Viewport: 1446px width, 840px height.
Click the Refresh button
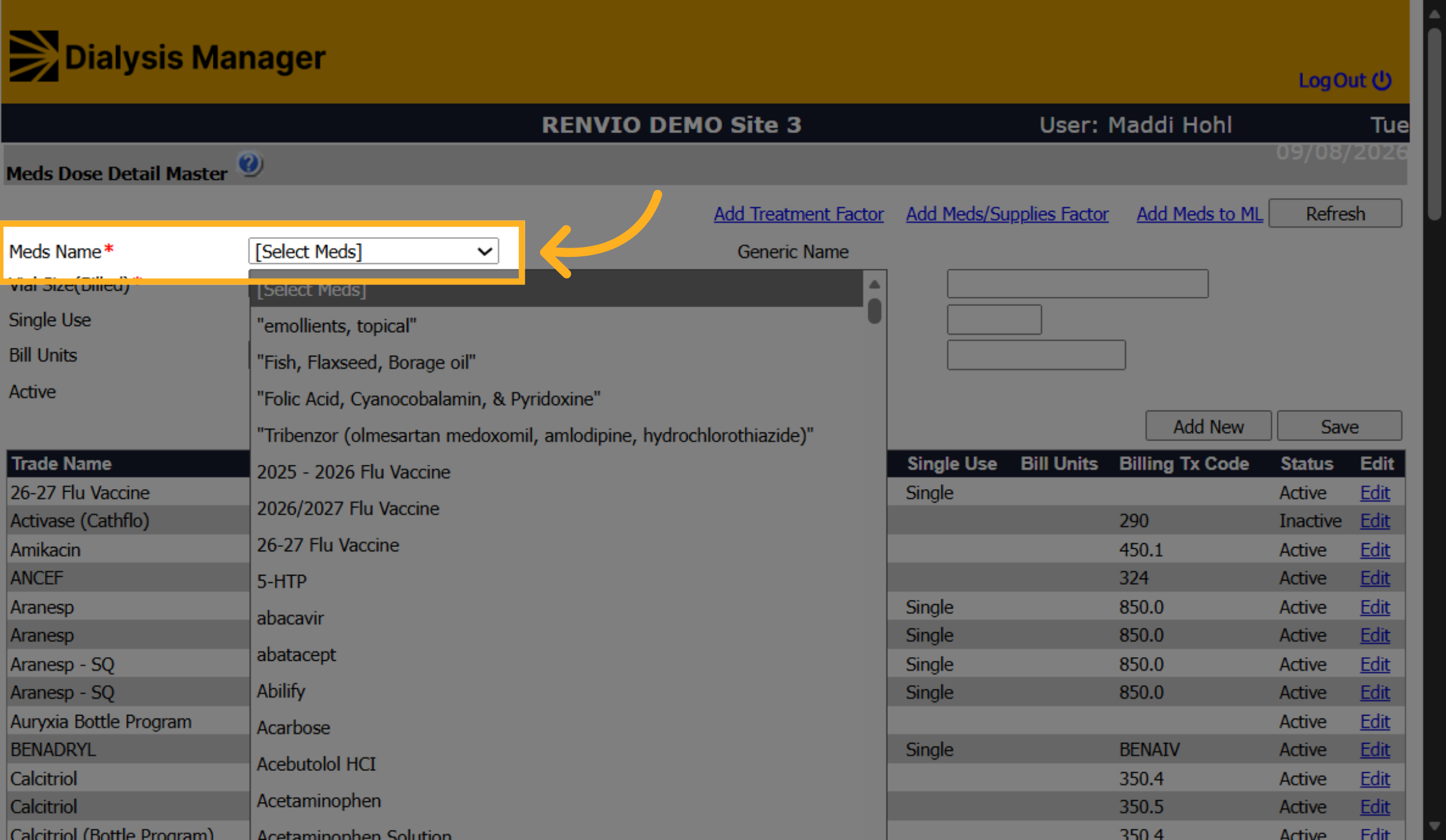[x=1335, y=213]
